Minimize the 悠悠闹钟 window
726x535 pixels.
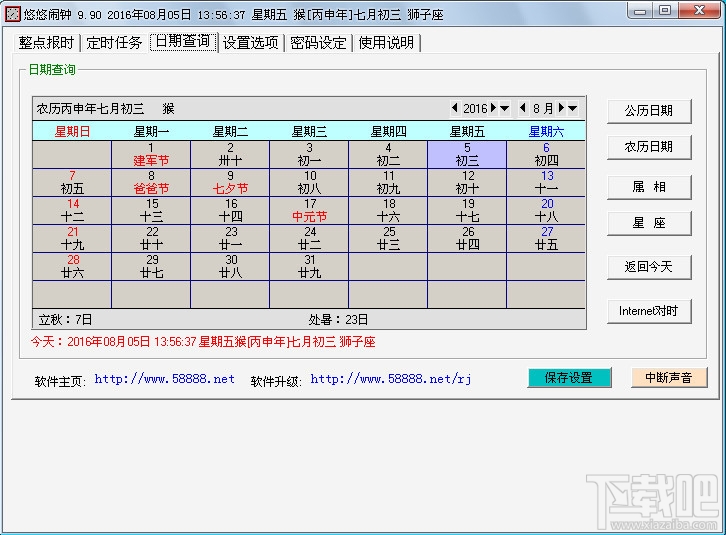(641, 11)
